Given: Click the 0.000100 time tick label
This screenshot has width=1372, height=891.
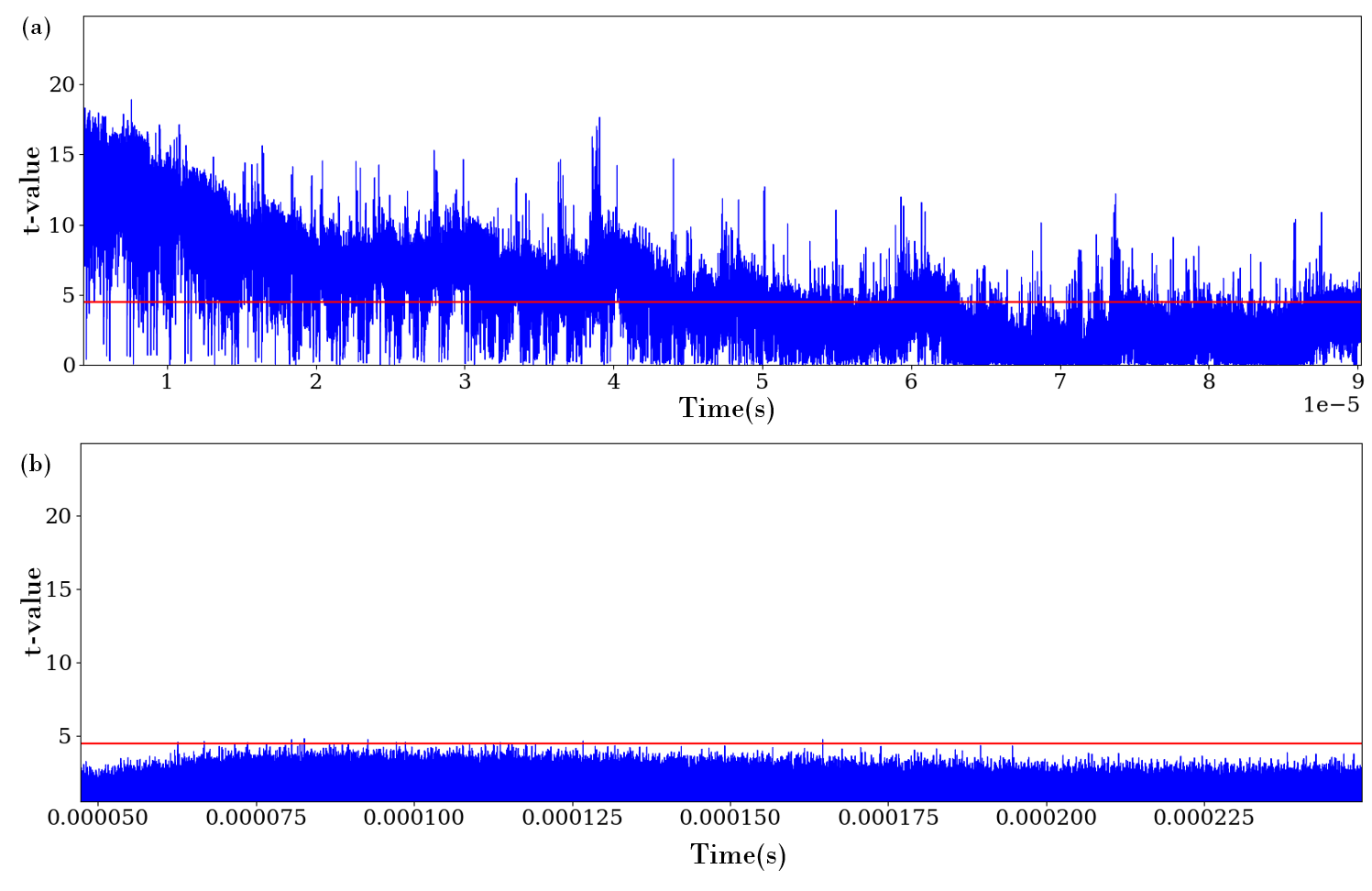Looking at the screenshot, I should [414, 817].
